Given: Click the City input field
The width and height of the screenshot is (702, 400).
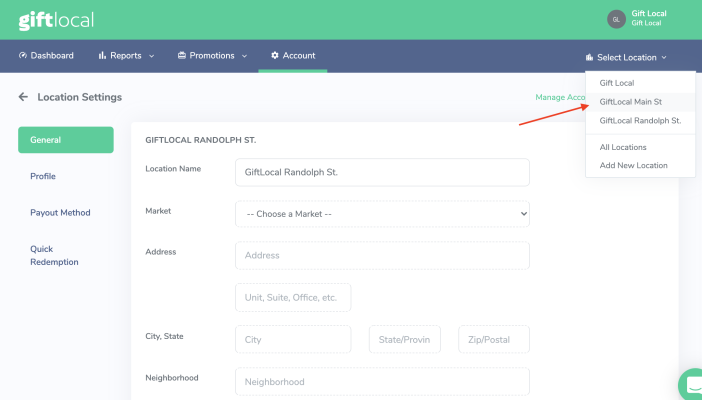Looking at the screenshot, I should pyautogui.click(x=293, y=340).
